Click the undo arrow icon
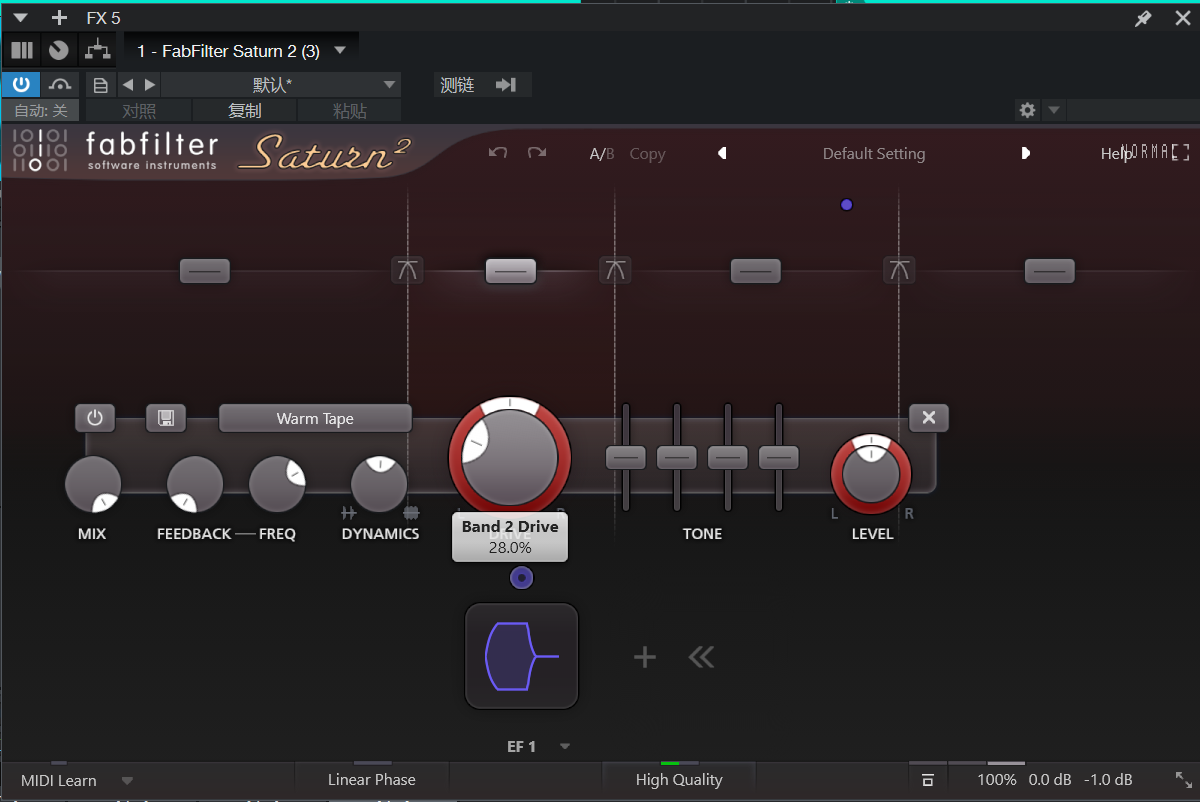Image resolution: width=1200 pixels, height=802 pixels. pos(498,153)
